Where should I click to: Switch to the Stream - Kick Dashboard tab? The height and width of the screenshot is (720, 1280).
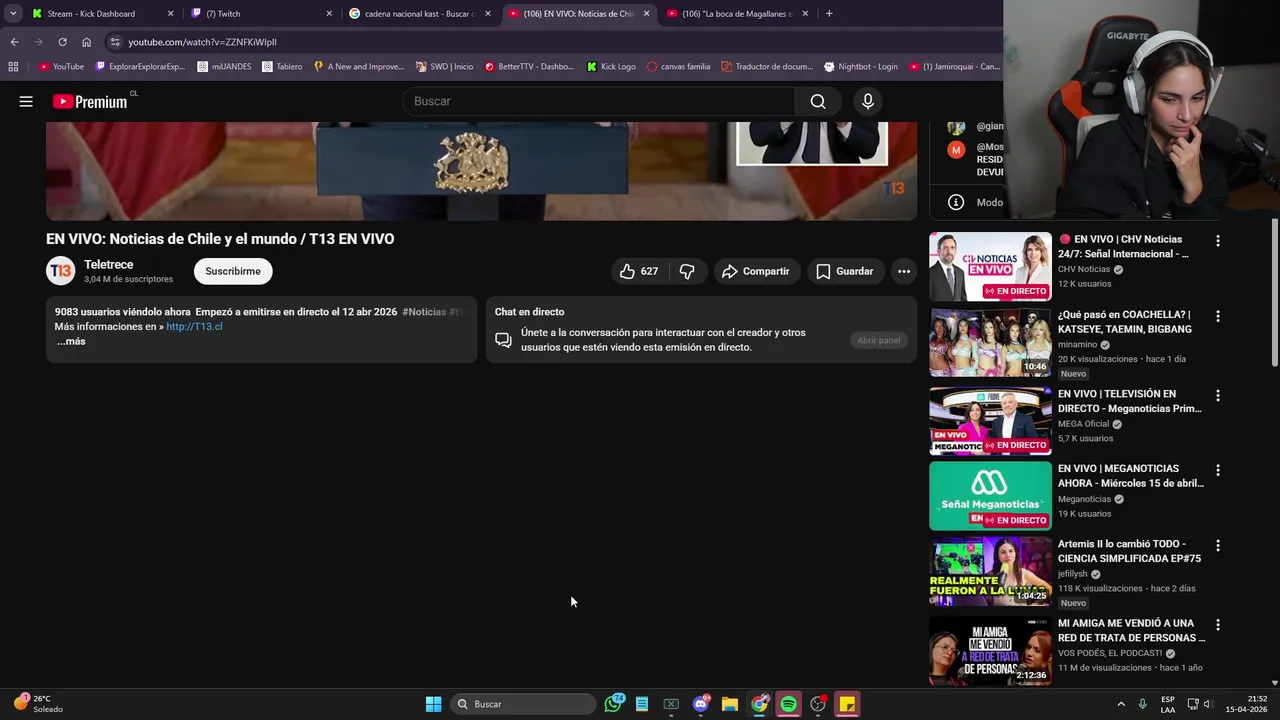point(100,14)
